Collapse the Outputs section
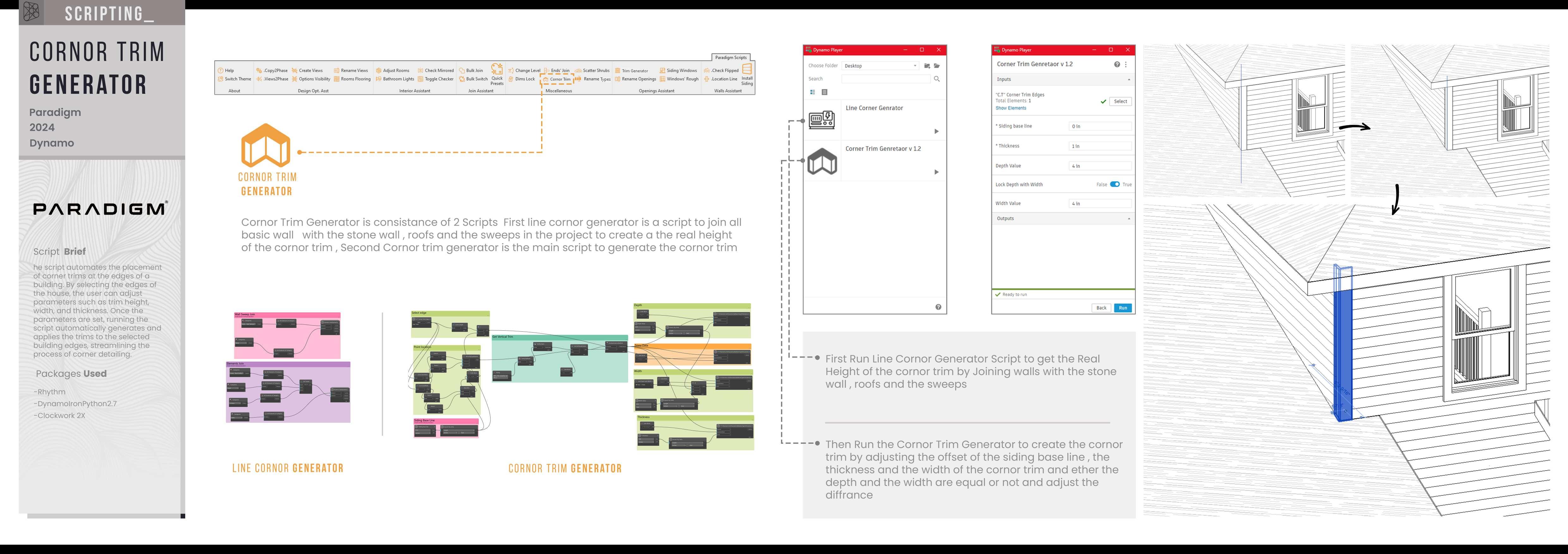The height and width of the screenshot is (554, 1568). click(x=1129, y=219)
